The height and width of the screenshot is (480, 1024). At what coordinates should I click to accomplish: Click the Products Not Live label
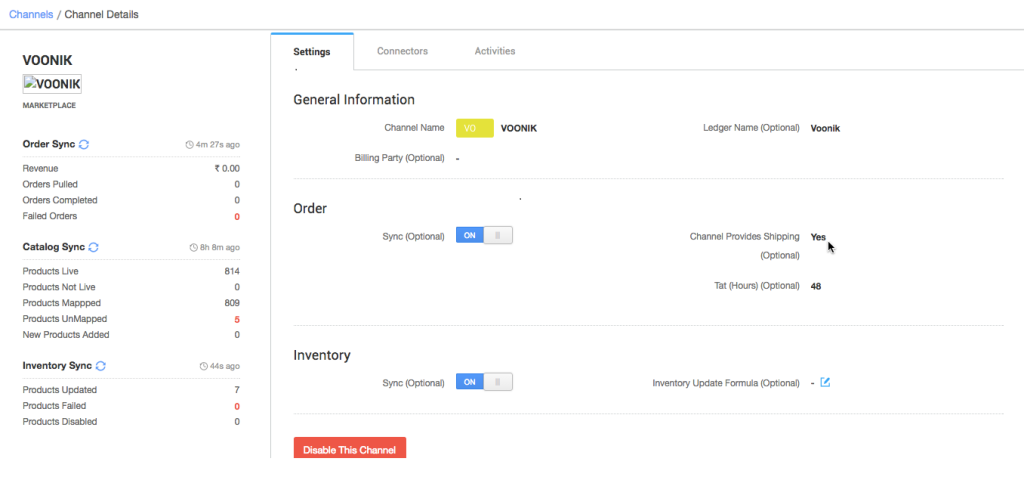click(59, 287)
